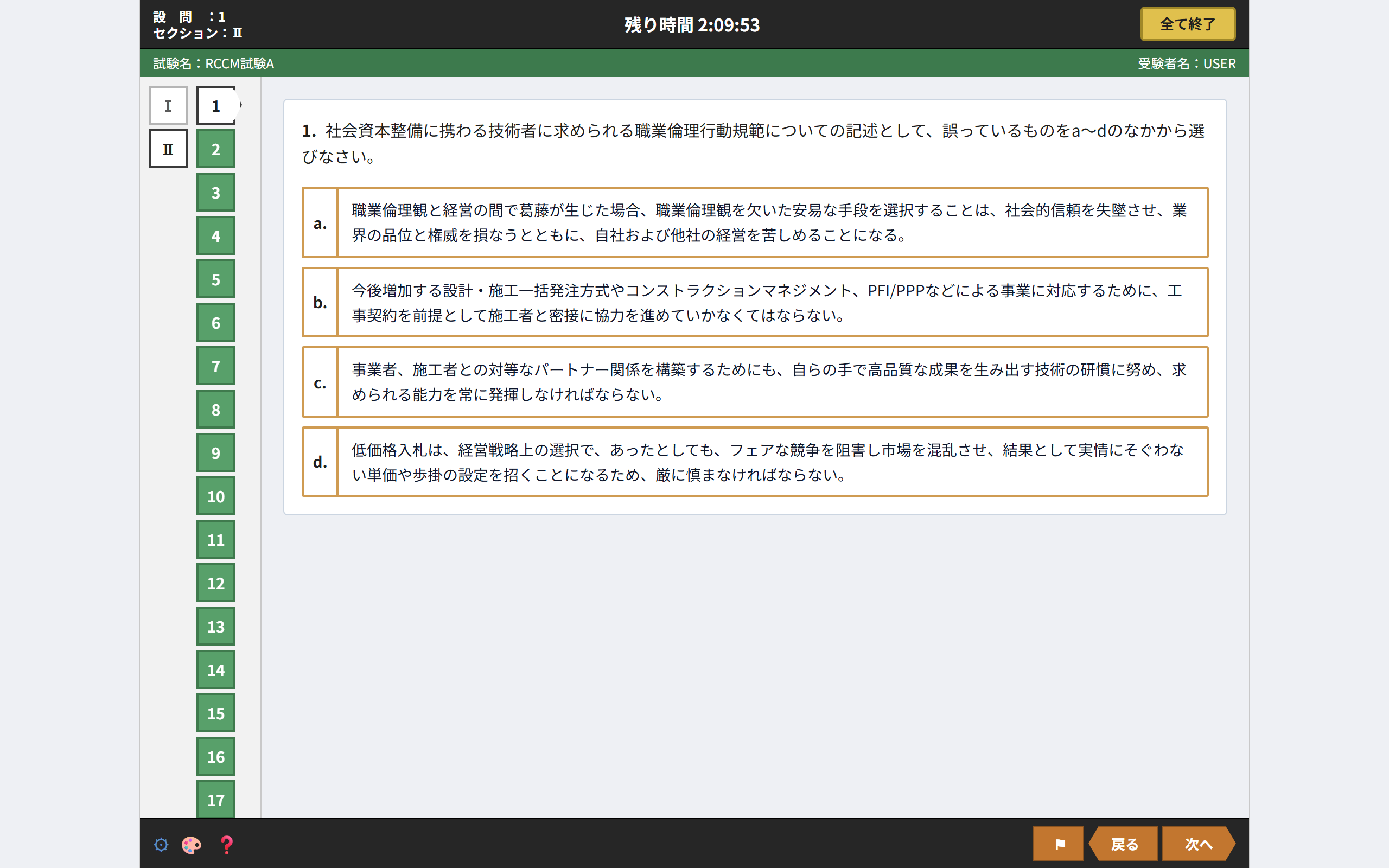This screenshot has height=868, width=1389.
Task: Jump to question 11
Action: pos(216,540)
